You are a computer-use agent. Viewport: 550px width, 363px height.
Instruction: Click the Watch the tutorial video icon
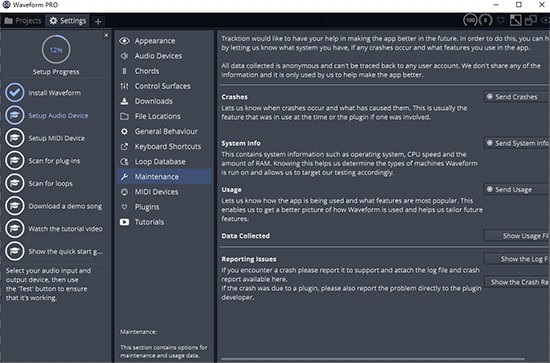[x=15, y=228]
